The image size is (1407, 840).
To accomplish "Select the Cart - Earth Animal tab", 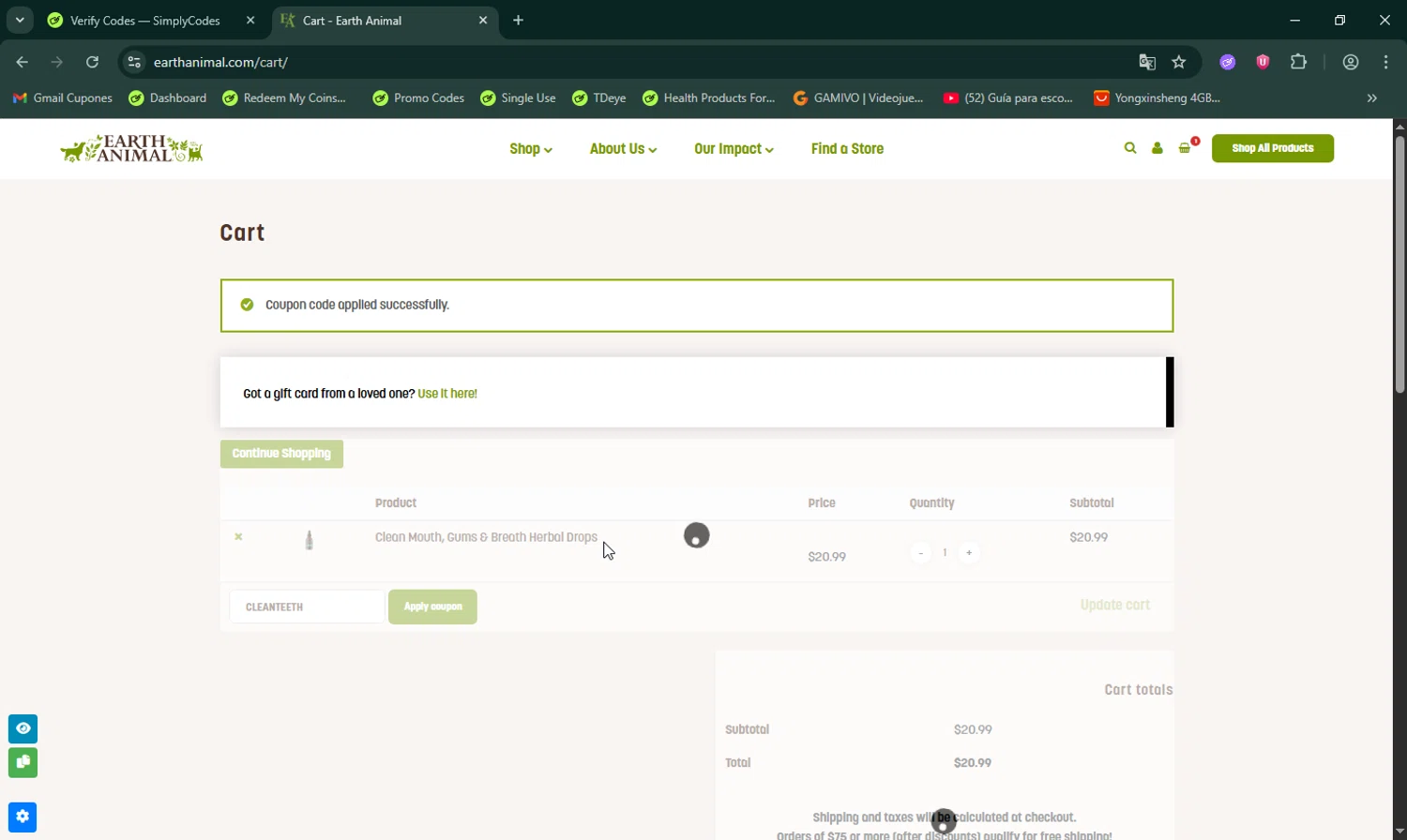I will (375, 20).
